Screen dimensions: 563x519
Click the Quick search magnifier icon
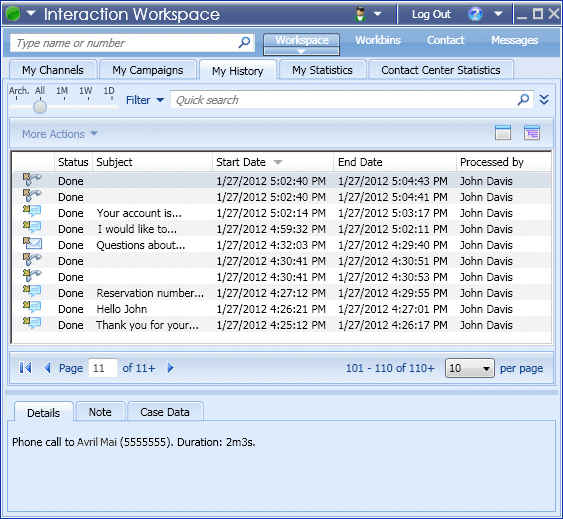523,99
